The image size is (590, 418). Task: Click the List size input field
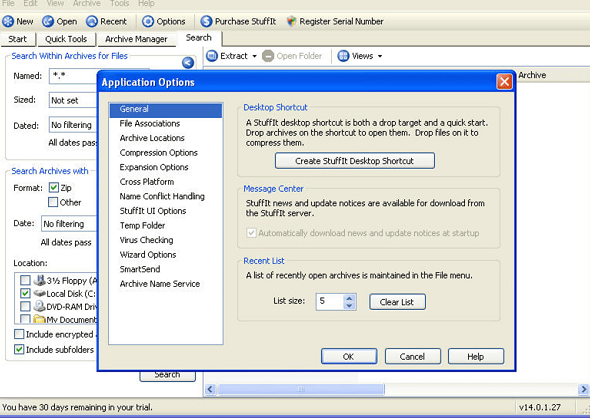(x=330, y=301)
